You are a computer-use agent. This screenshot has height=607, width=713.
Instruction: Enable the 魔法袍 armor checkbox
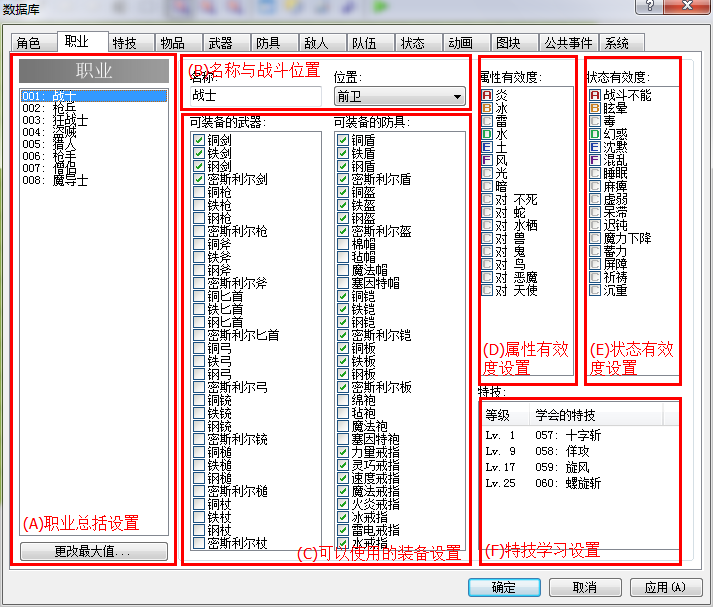[x=342, y=426]
